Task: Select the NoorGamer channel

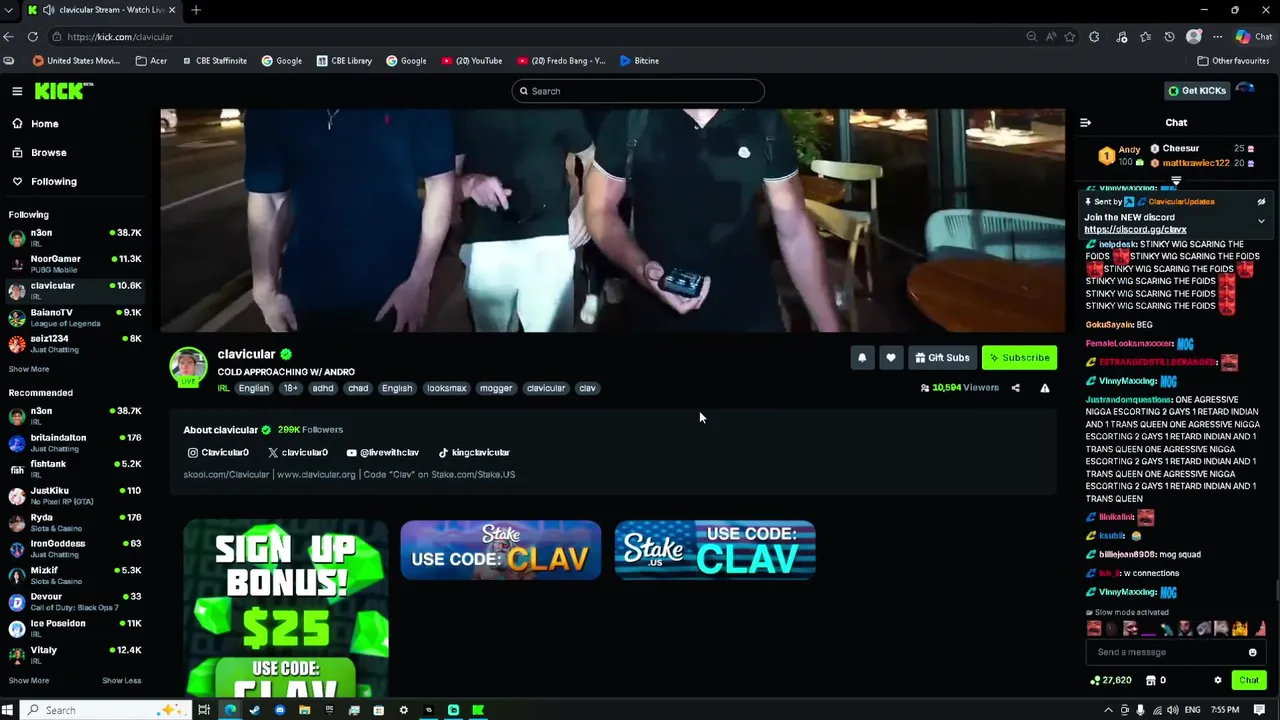Action: pyautogui.click(x=75, y=264)
